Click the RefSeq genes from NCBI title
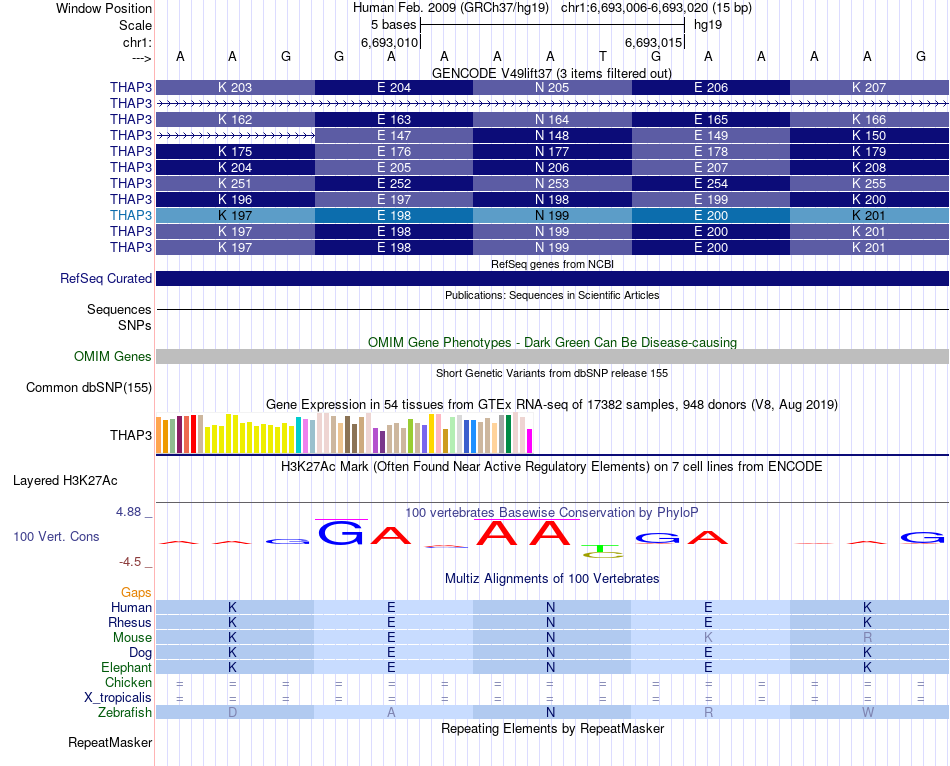 552,264
